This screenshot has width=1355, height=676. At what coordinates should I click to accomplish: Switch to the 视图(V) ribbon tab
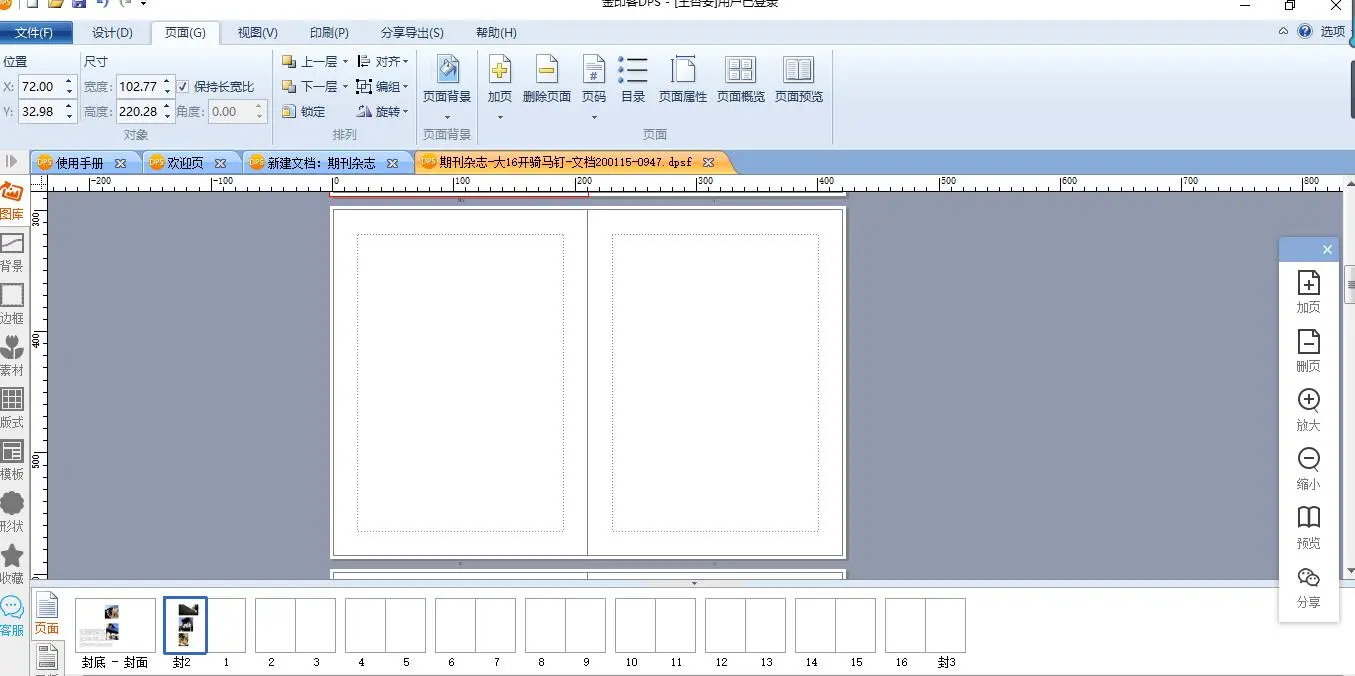[x=257, y=33]
